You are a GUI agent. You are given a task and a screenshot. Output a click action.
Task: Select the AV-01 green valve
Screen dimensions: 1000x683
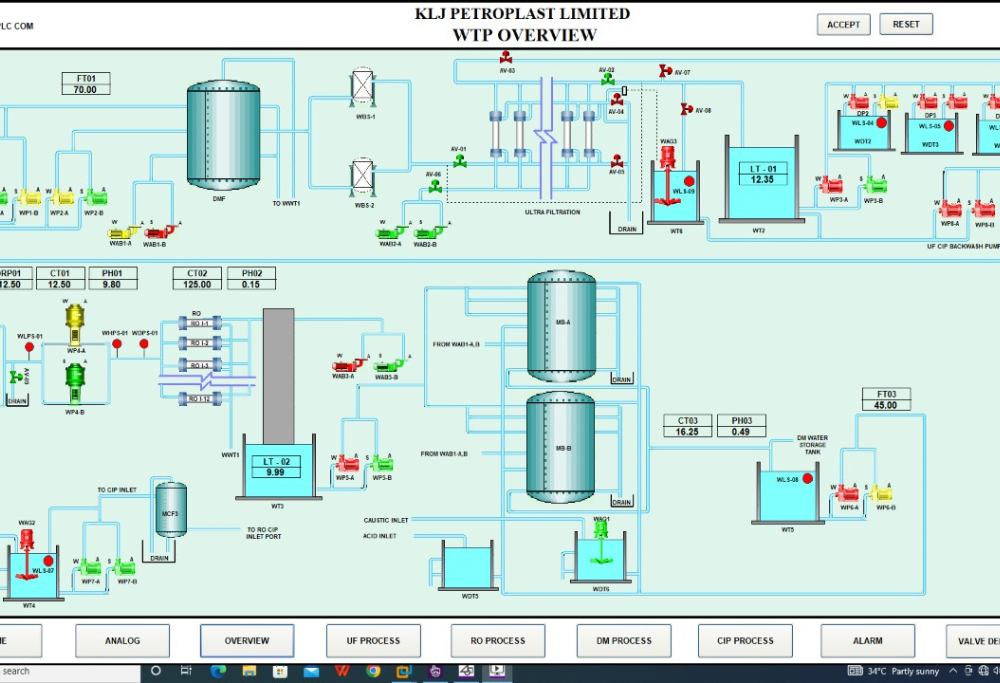(x=460, y=161)
